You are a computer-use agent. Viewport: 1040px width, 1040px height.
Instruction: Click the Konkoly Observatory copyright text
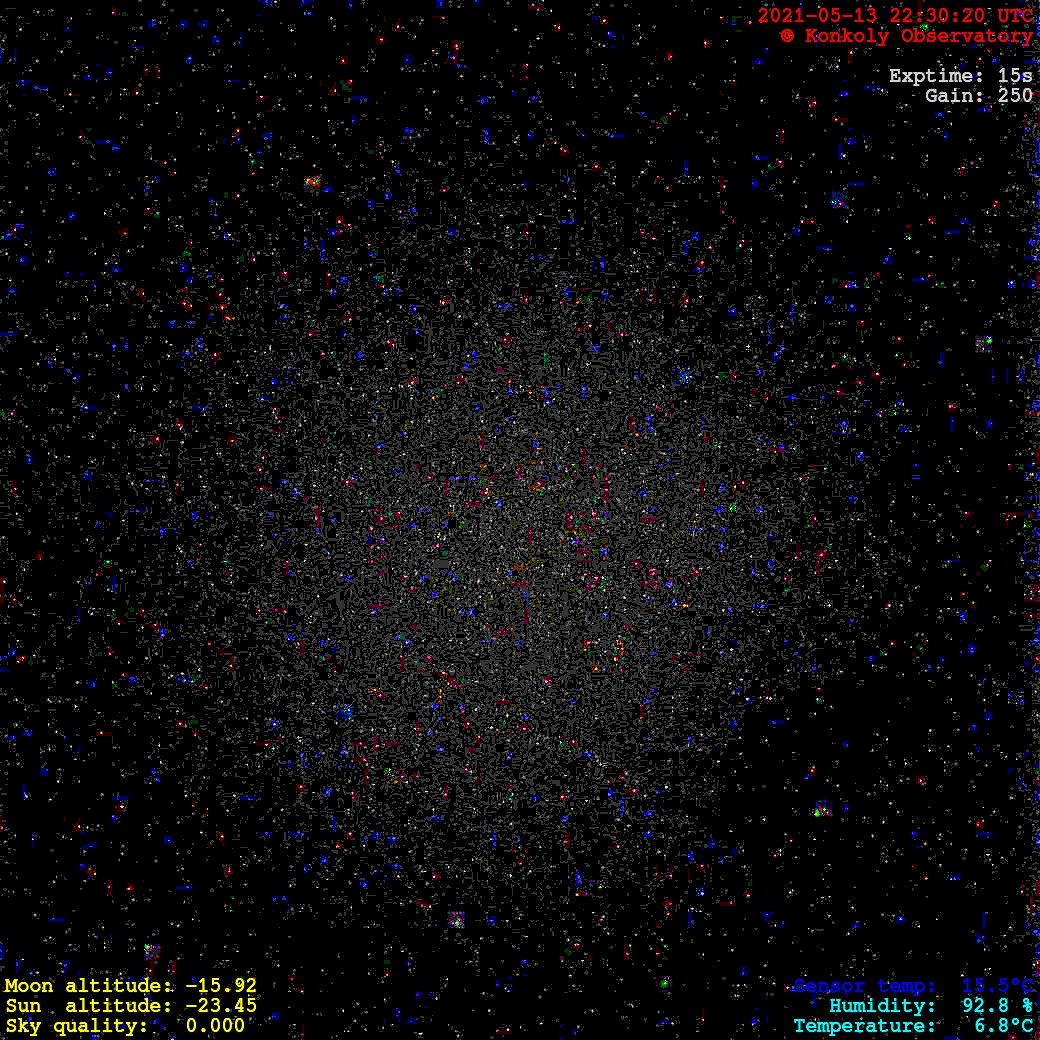tap(918, 36)
